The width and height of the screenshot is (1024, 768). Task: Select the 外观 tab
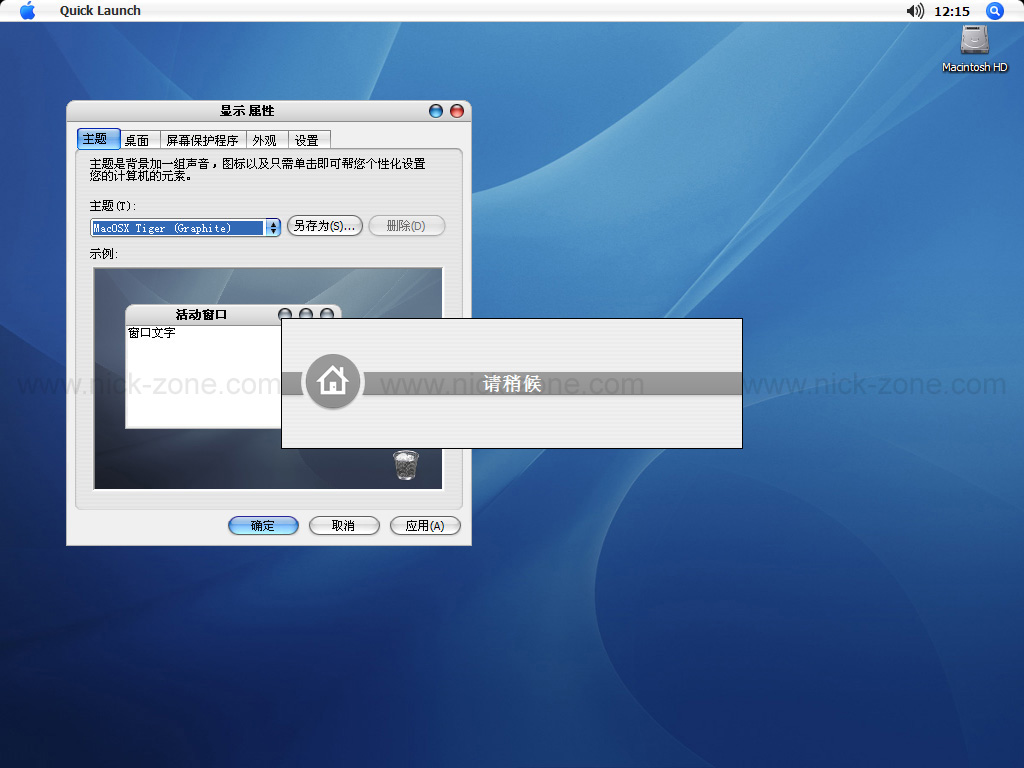[x=265, y=140]
